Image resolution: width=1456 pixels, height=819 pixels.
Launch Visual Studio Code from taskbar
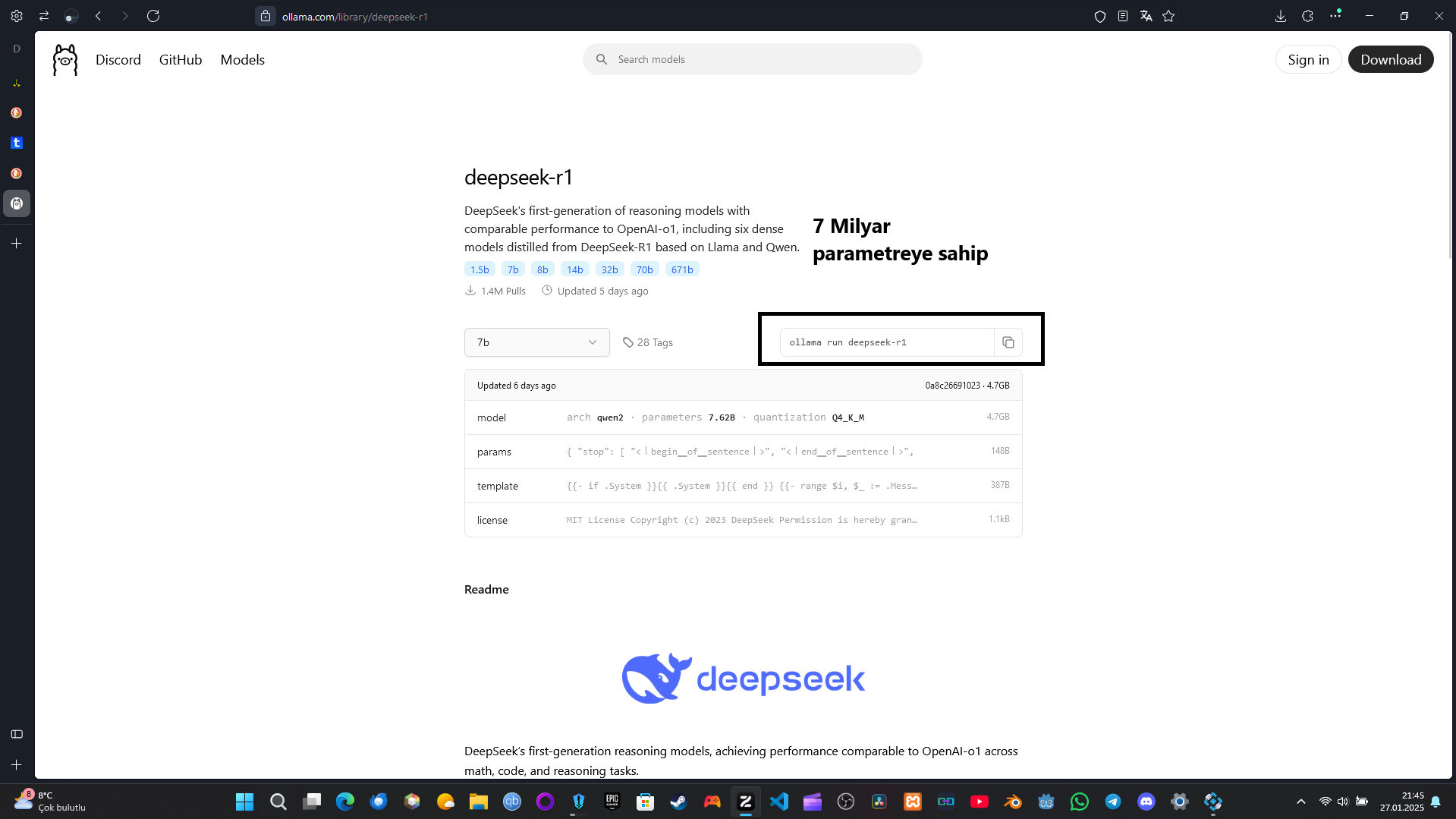coord(779,802)
